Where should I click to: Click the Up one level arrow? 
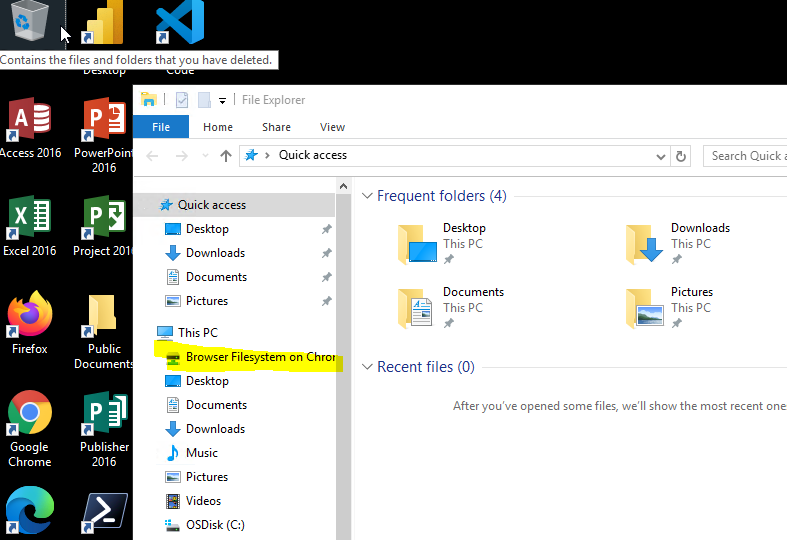[226, 156]
